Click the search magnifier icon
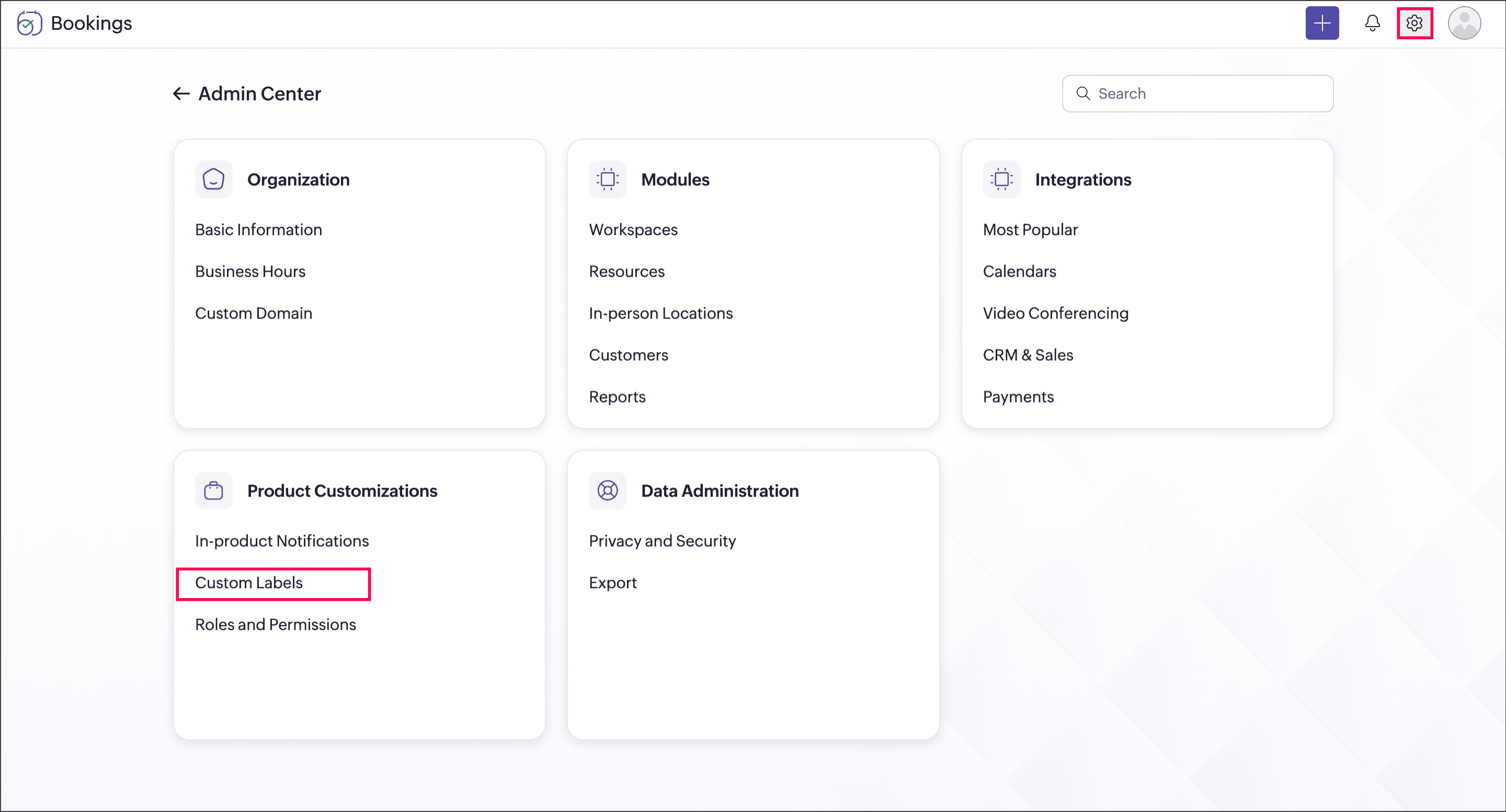Image resolution: width=1506 pixels, height=812 pixels. [x=1083, y=94]
